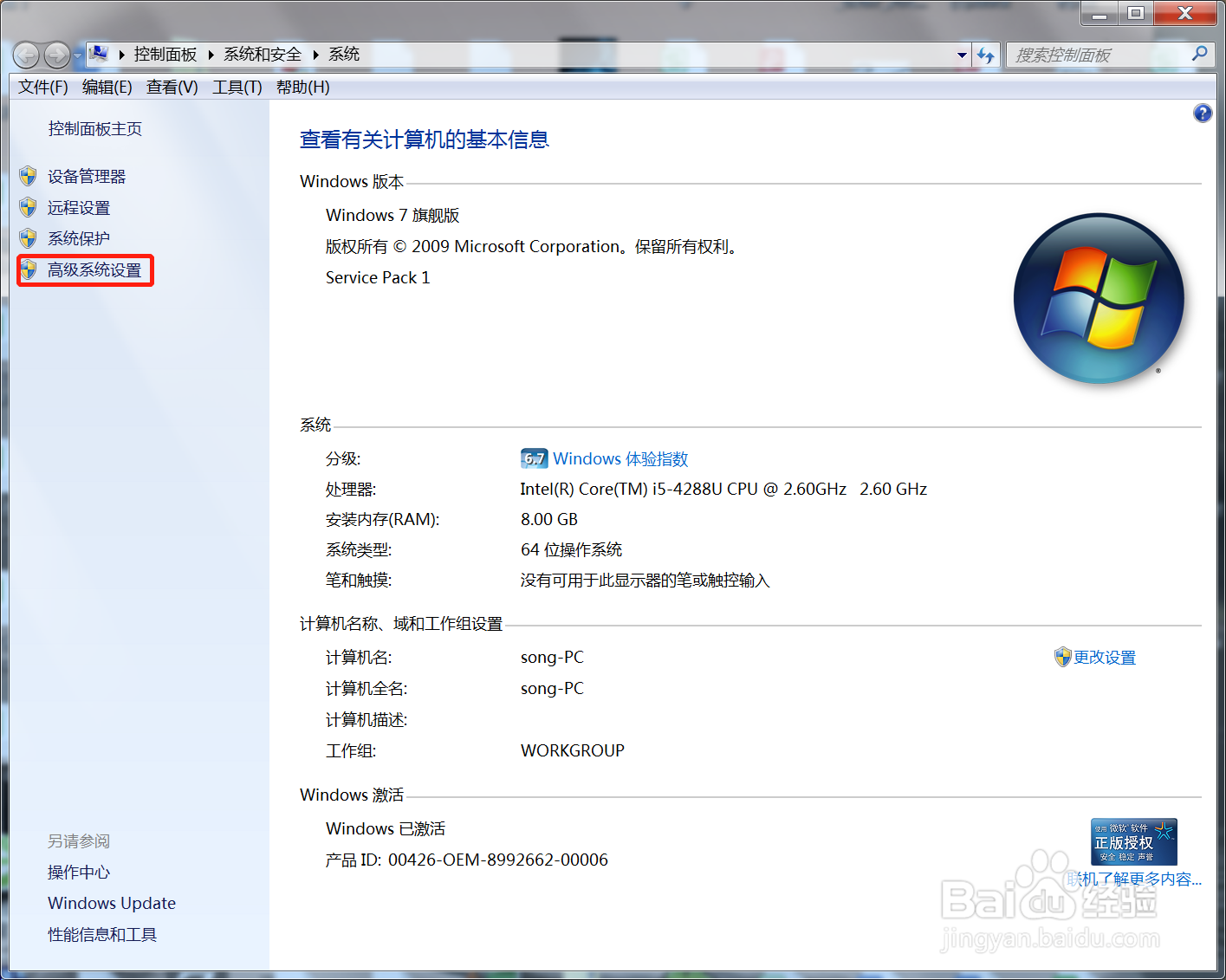Open Windows Update link

coord(112,903)
